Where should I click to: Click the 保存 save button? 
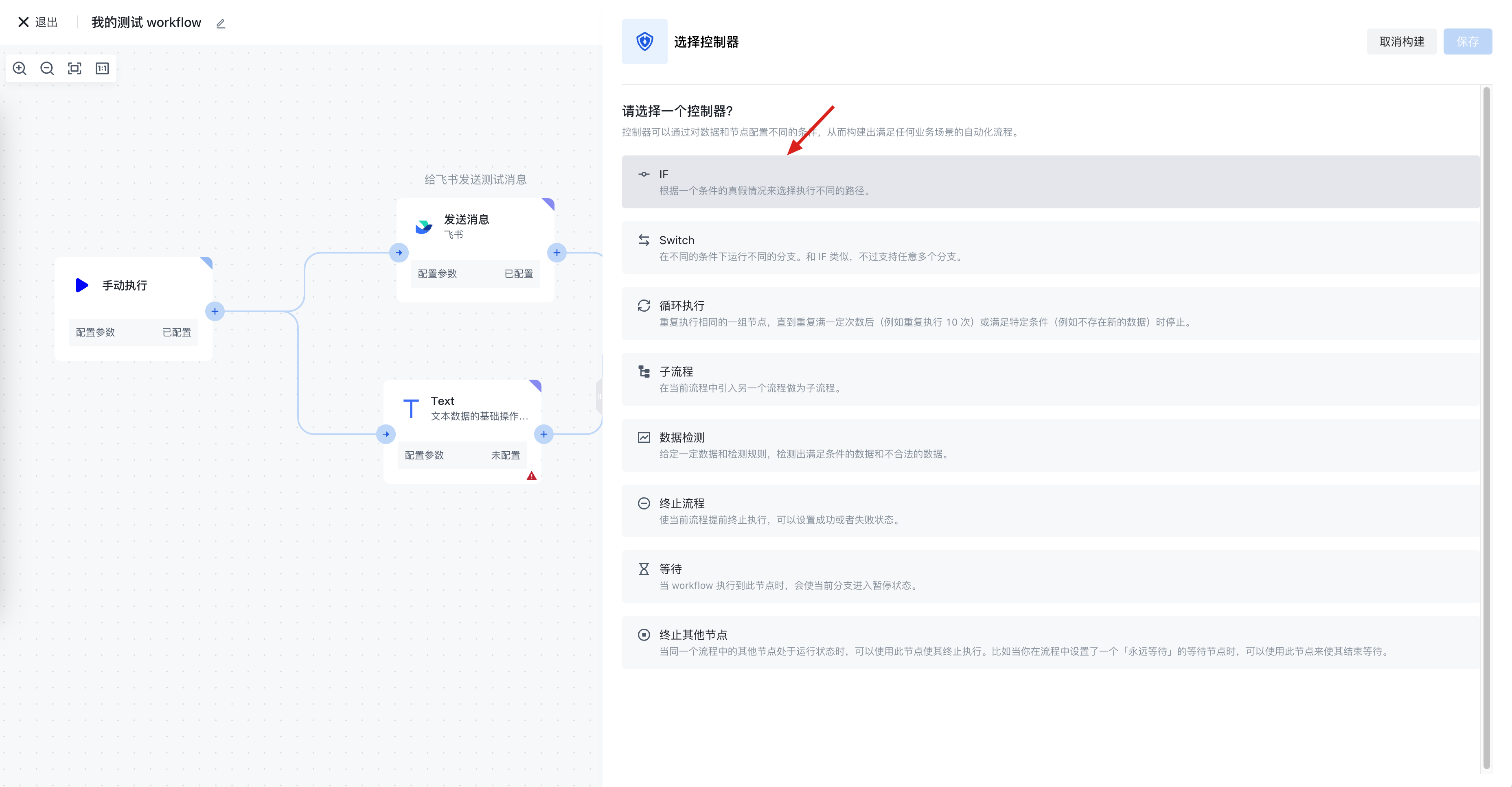1467,42
